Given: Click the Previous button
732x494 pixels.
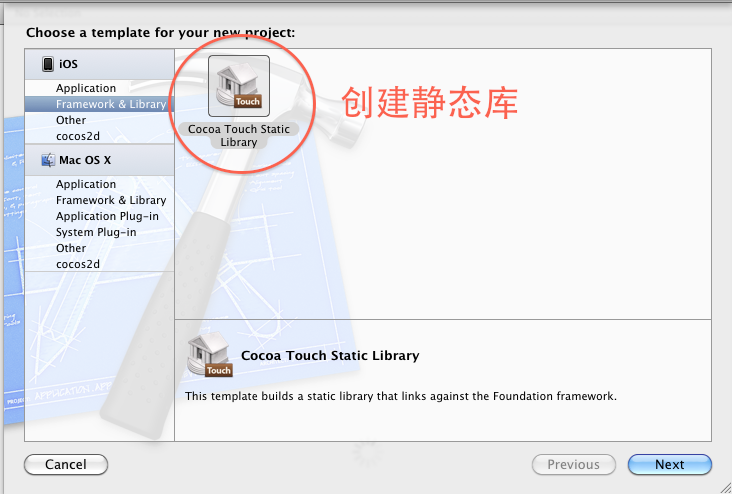Looking at the screenshot, I should 574,465.
